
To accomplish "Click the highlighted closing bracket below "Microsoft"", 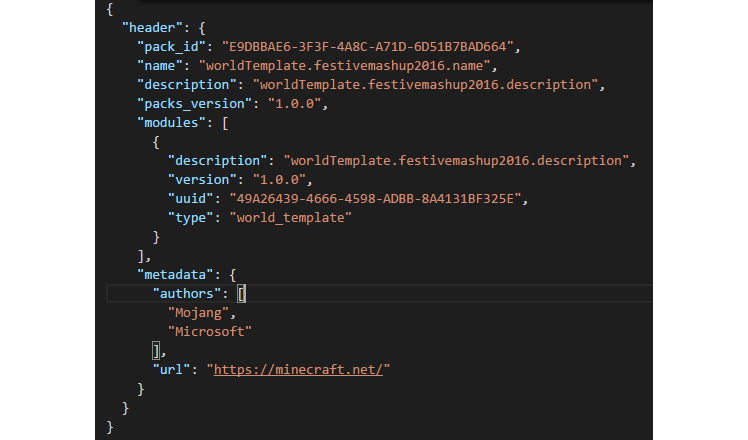I will (156, 350).
